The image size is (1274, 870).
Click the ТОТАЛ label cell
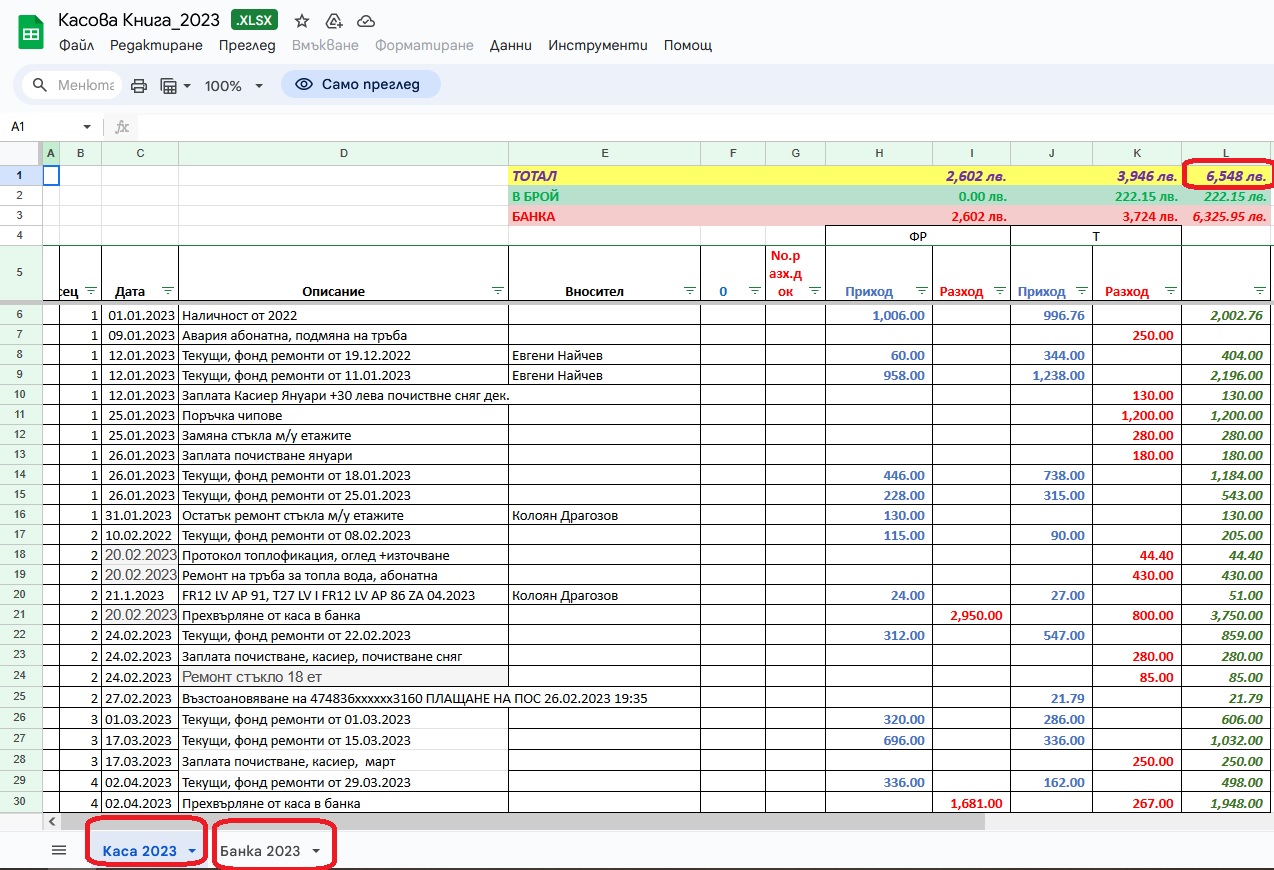pyautogui.click(x=604, y=175)
